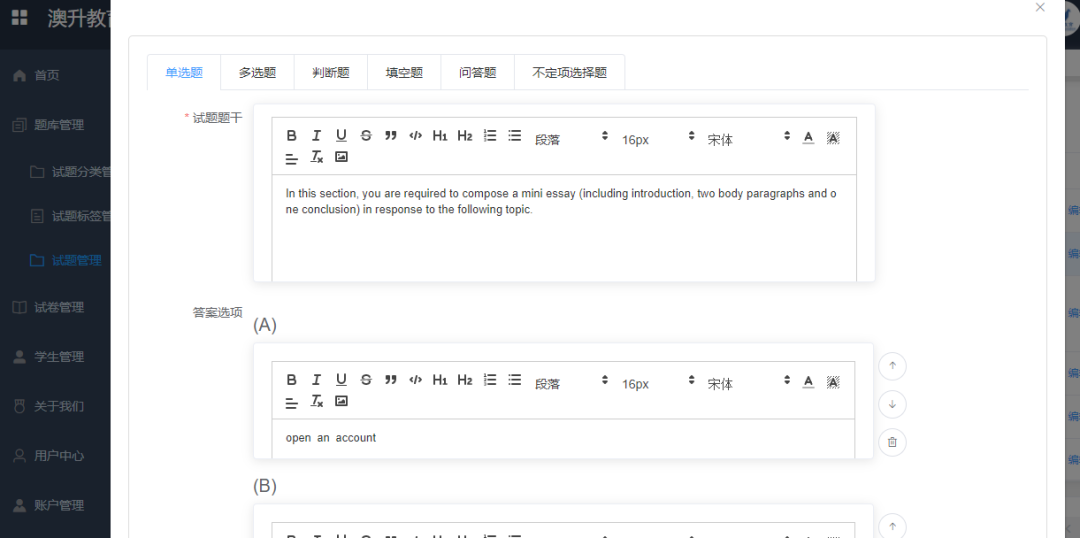Viewport: 1080px width, 538px height.
Task: Switch to the 填空题 tab
Action: point(404,72)
